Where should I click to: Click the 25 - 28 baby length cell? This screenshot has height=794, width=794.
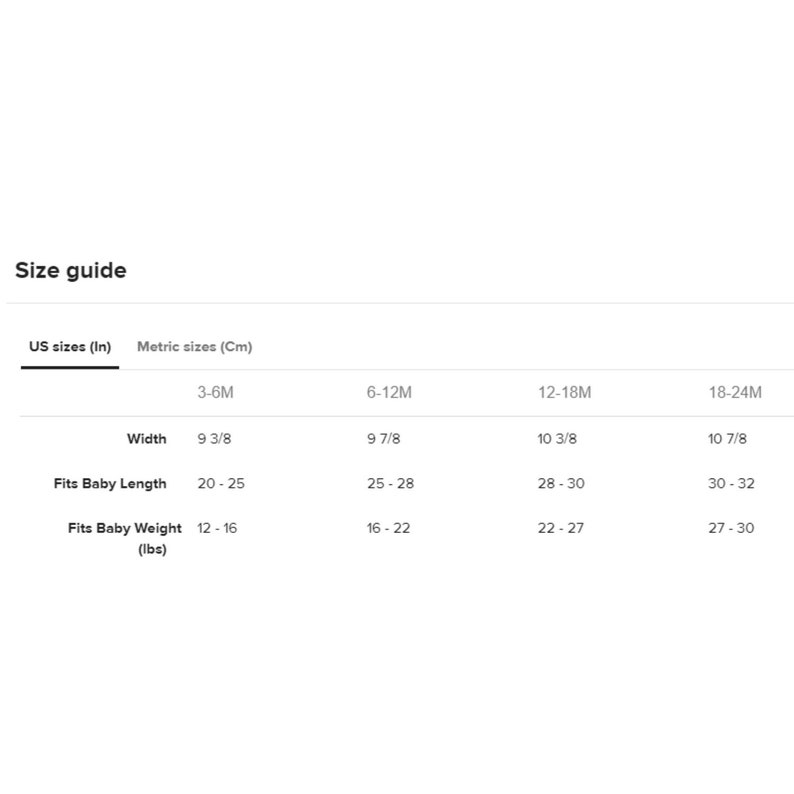tap(390, 484)
